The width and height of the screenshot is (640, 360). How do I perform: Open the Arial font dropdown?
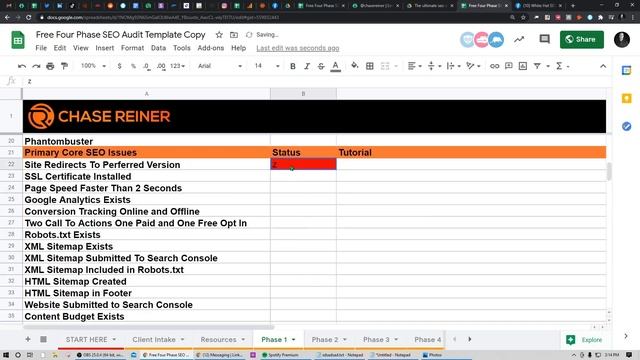(220, 66)
